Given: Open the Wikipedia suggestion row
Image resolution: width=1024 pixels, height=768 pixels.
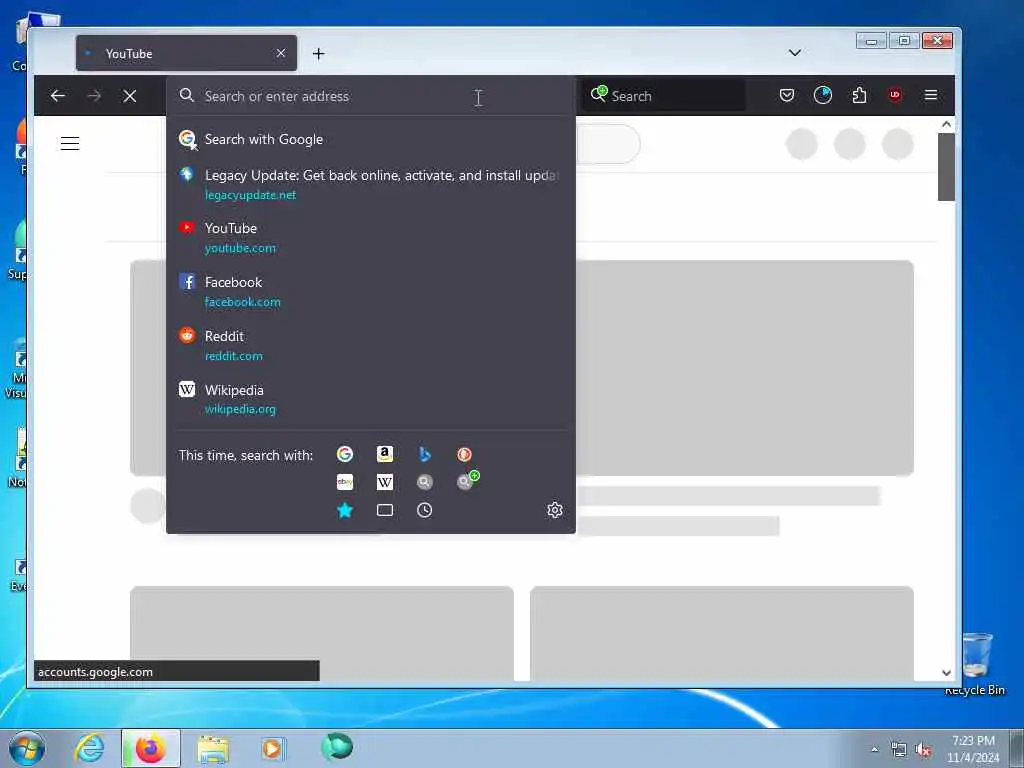Looking at the screenshot, I should tap(371, 399).
